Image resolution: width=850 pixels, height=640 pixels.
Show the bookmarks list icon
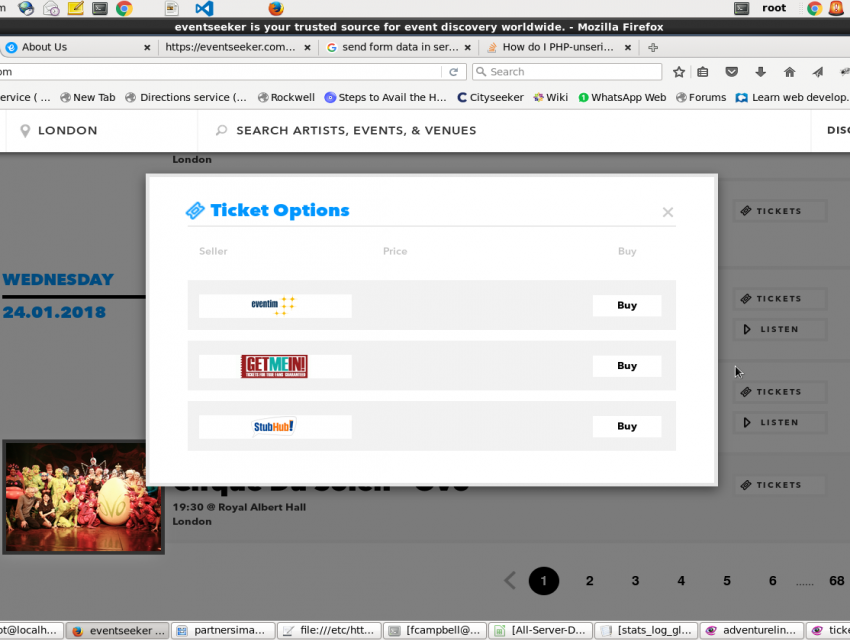(x=703, y=72)
